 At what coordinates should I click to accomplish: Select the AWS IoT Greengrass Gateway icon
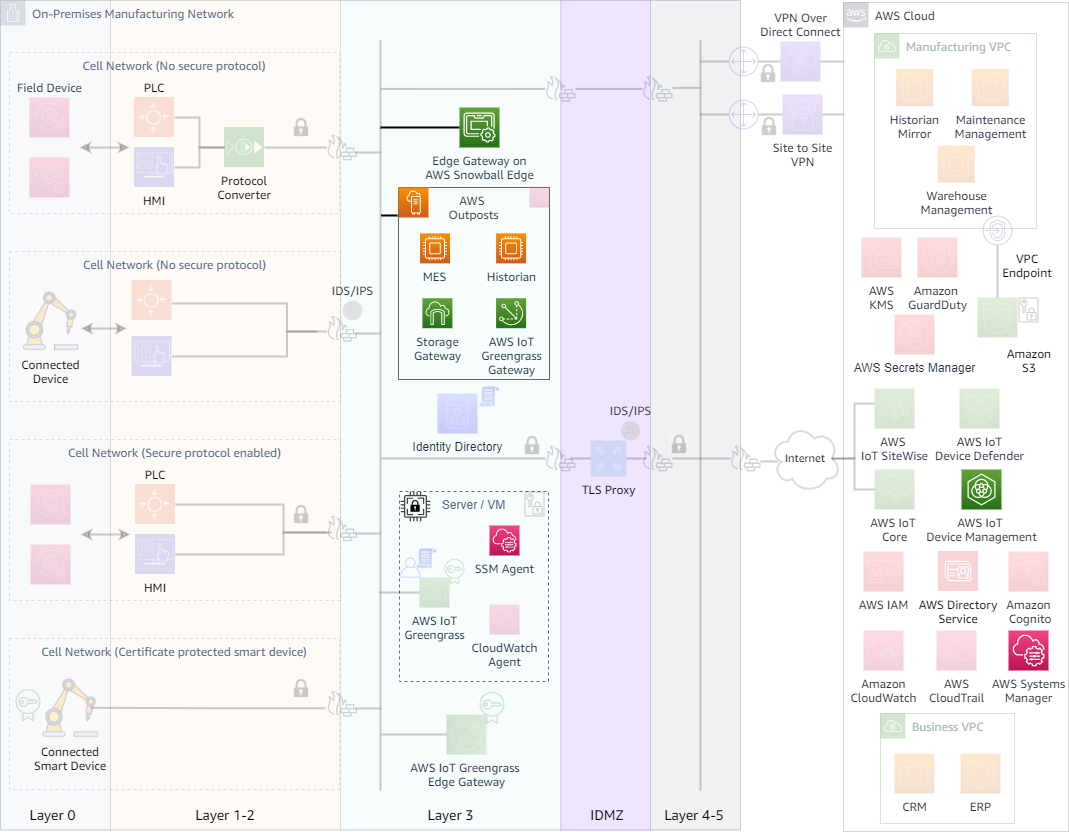pyautogui.click(x=511, y=314)
